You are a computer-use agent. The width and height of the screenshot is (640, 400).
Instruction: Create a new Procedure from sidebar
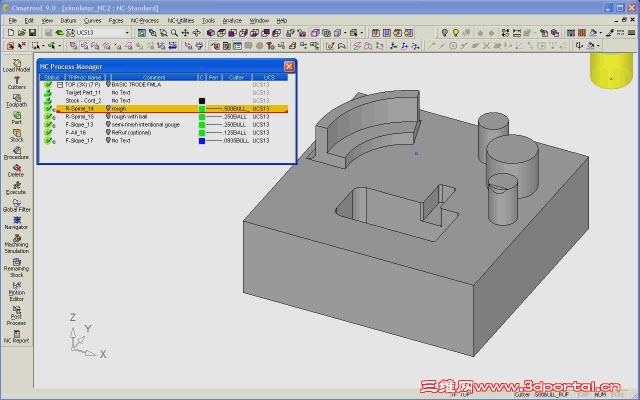click(16, 153)
